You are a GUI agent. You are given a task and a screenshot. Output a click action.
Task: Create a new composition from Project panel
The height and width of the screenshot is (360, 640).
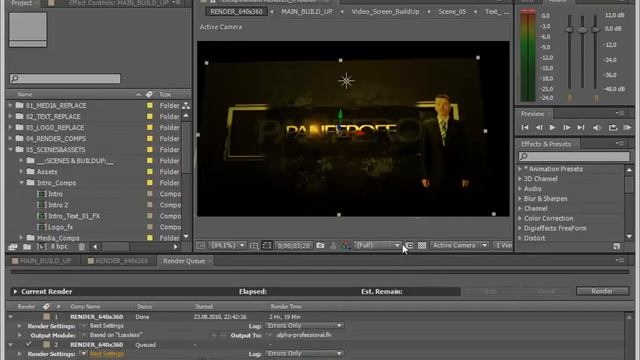pyautogui.click(x=42, y=247)
